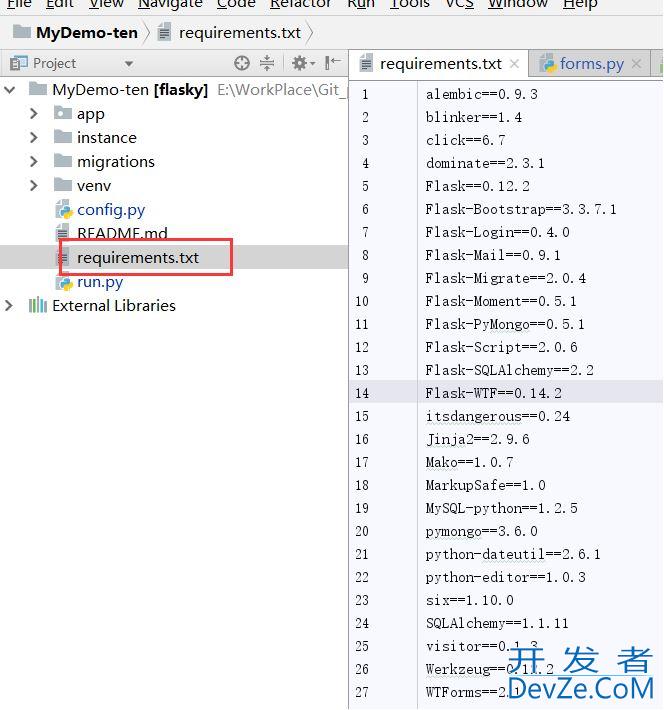The image size is (664, 710).
Task: Hide the Project panel with the hide icon
Action: tap(332, 63)
